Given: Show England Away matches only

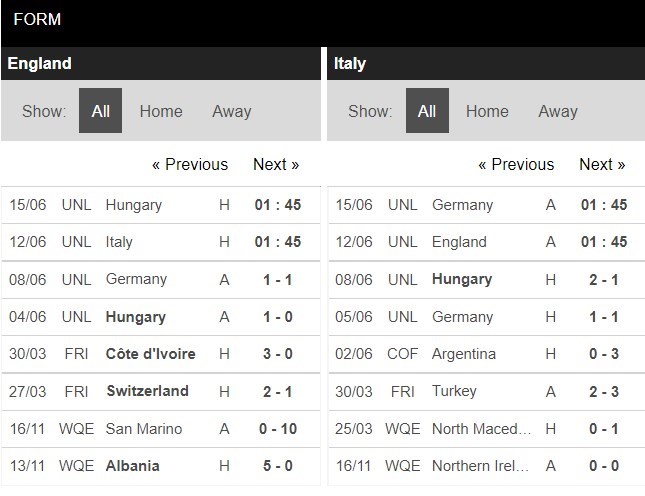Looking at the screenshot, I should coord(232,111).
